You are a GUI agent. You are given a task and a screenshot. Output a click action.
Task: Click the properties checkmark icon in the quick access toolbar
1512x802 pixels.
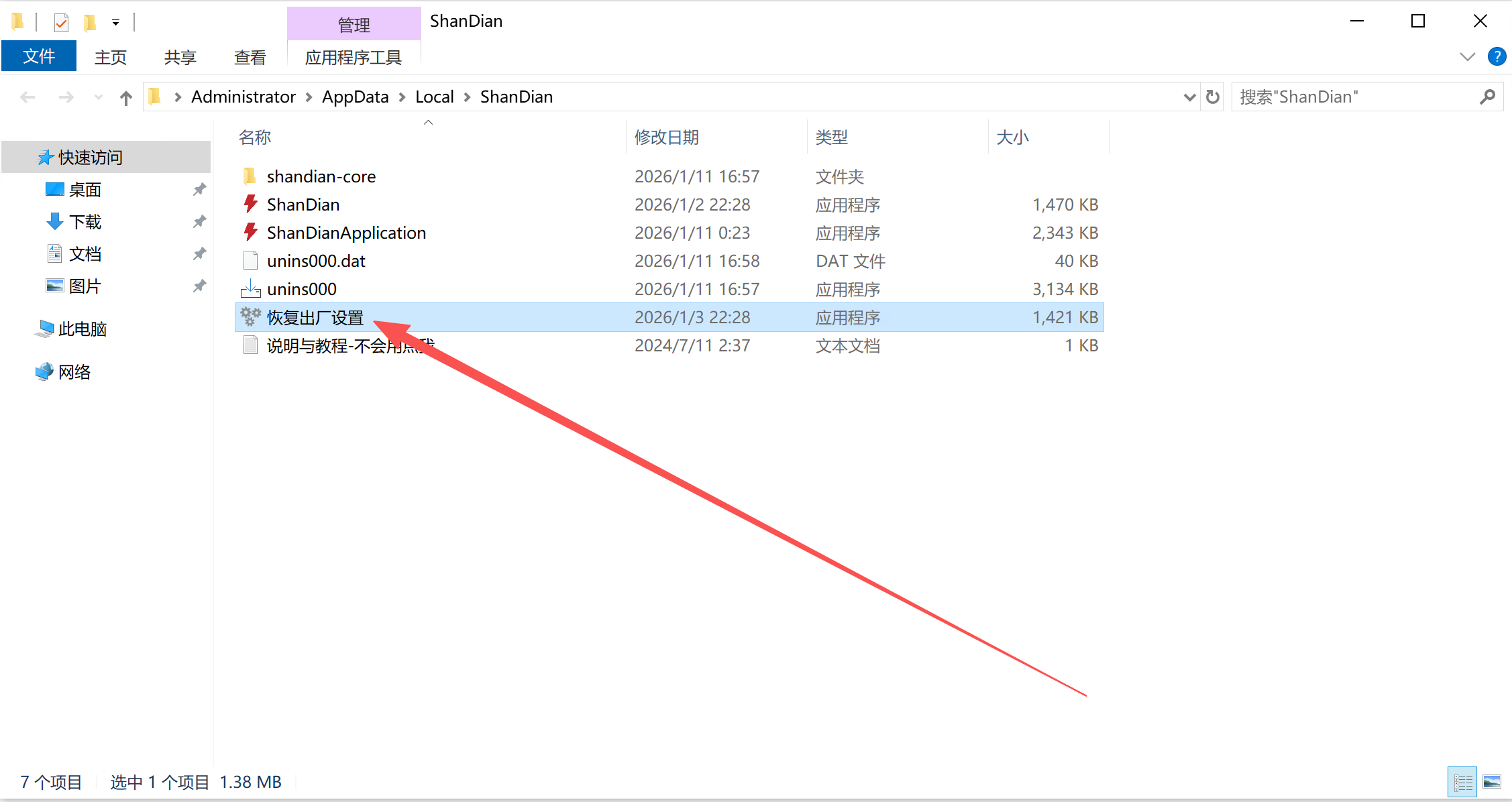[61, 23]
